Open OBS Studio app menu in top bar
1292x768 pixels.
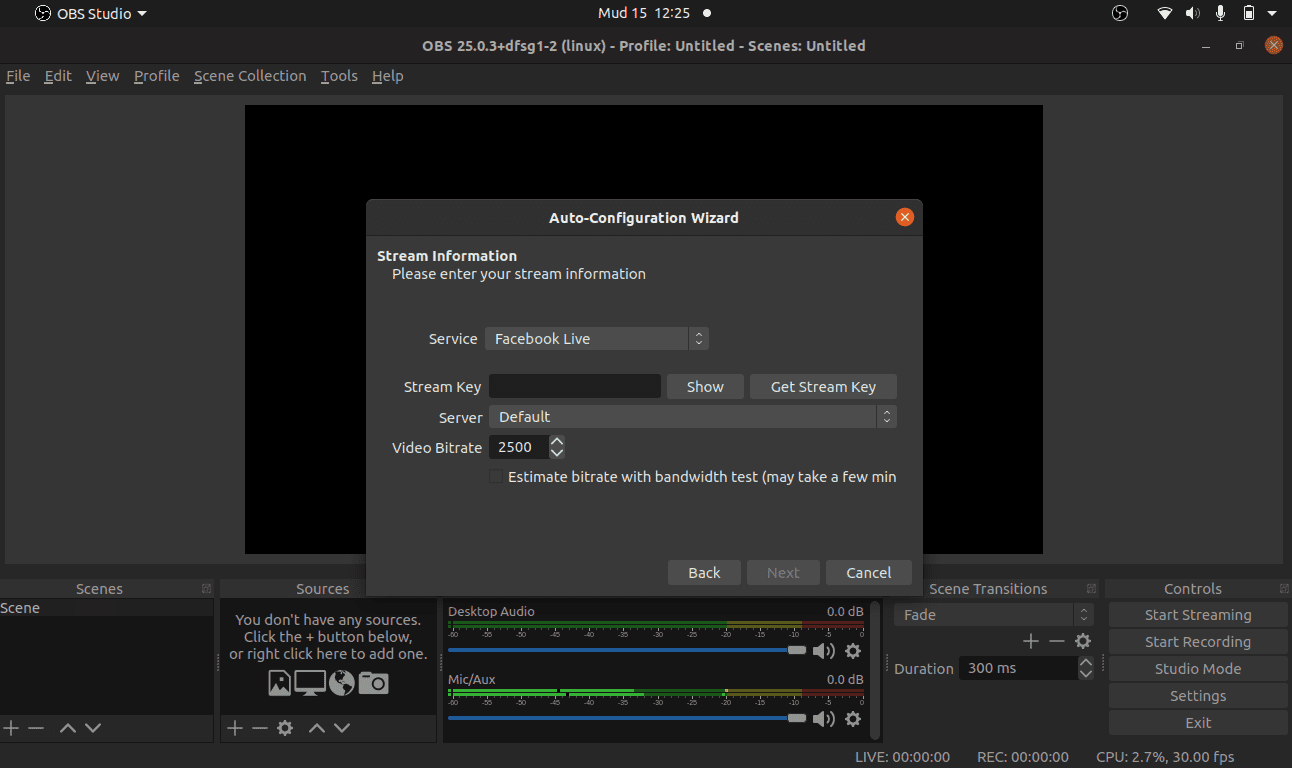click(91, 14)
